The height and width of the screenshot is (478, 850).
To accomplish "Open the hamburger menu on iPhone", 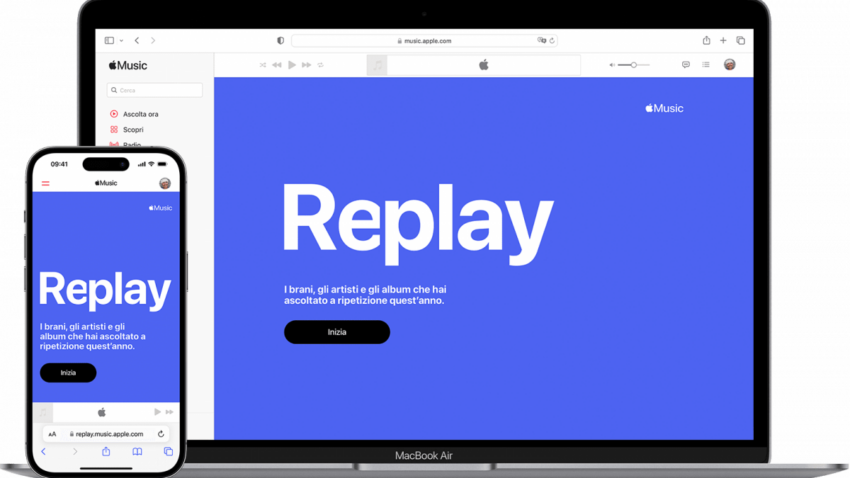I will [x=46, y=184].
